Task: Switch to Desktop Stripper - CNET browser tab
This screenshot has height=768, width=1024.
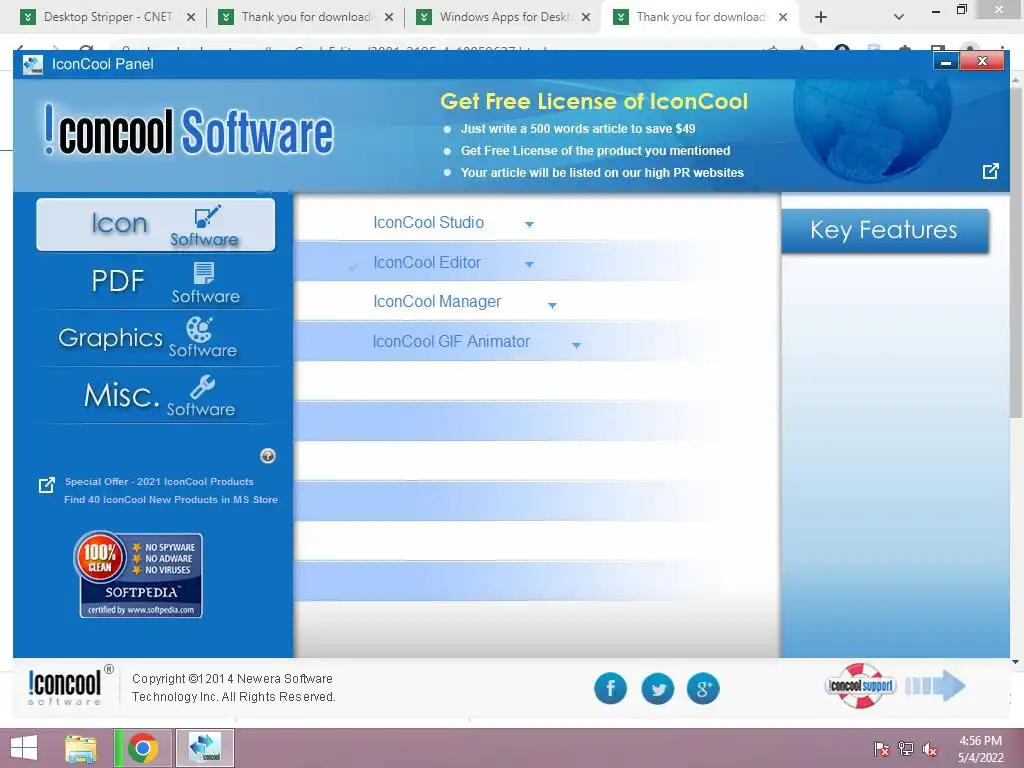Action: point(108,17)
